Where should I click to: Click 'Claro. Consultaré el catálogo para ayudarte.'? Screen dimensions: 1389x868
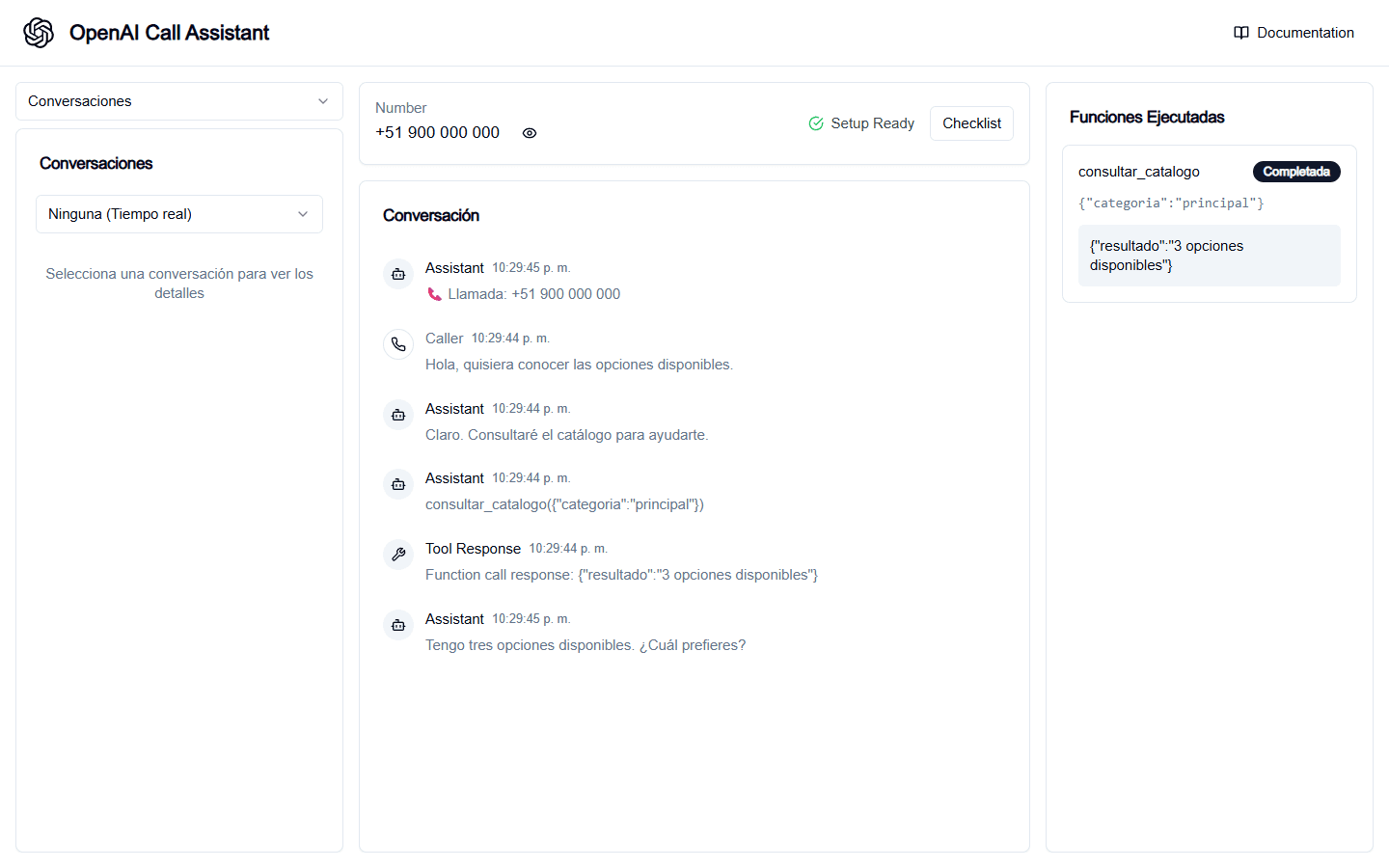point(567,435)
